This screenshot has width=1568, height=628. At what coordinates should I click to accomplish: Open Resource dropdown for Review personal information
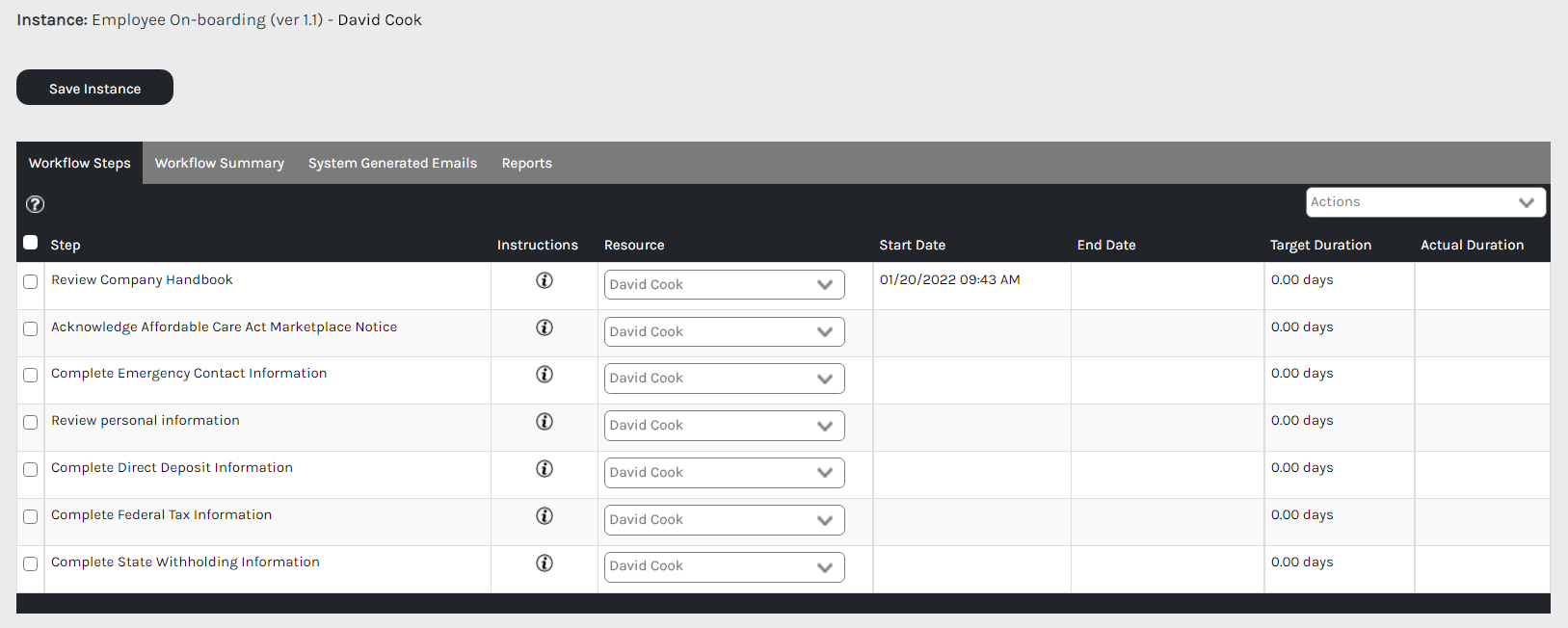pos(725,426)
